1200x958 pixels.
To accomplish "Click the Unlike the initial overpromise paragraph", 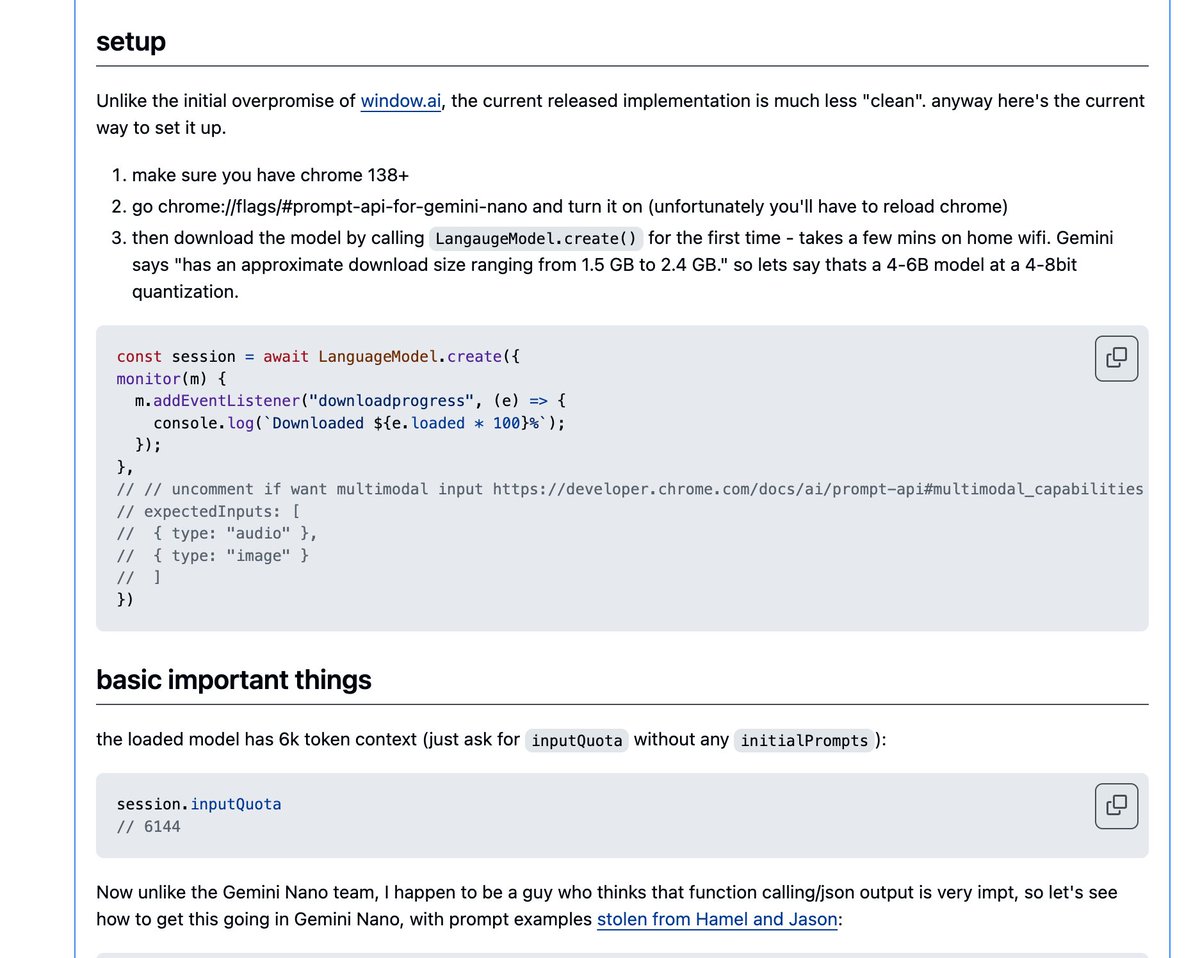I will coord(621,114).
